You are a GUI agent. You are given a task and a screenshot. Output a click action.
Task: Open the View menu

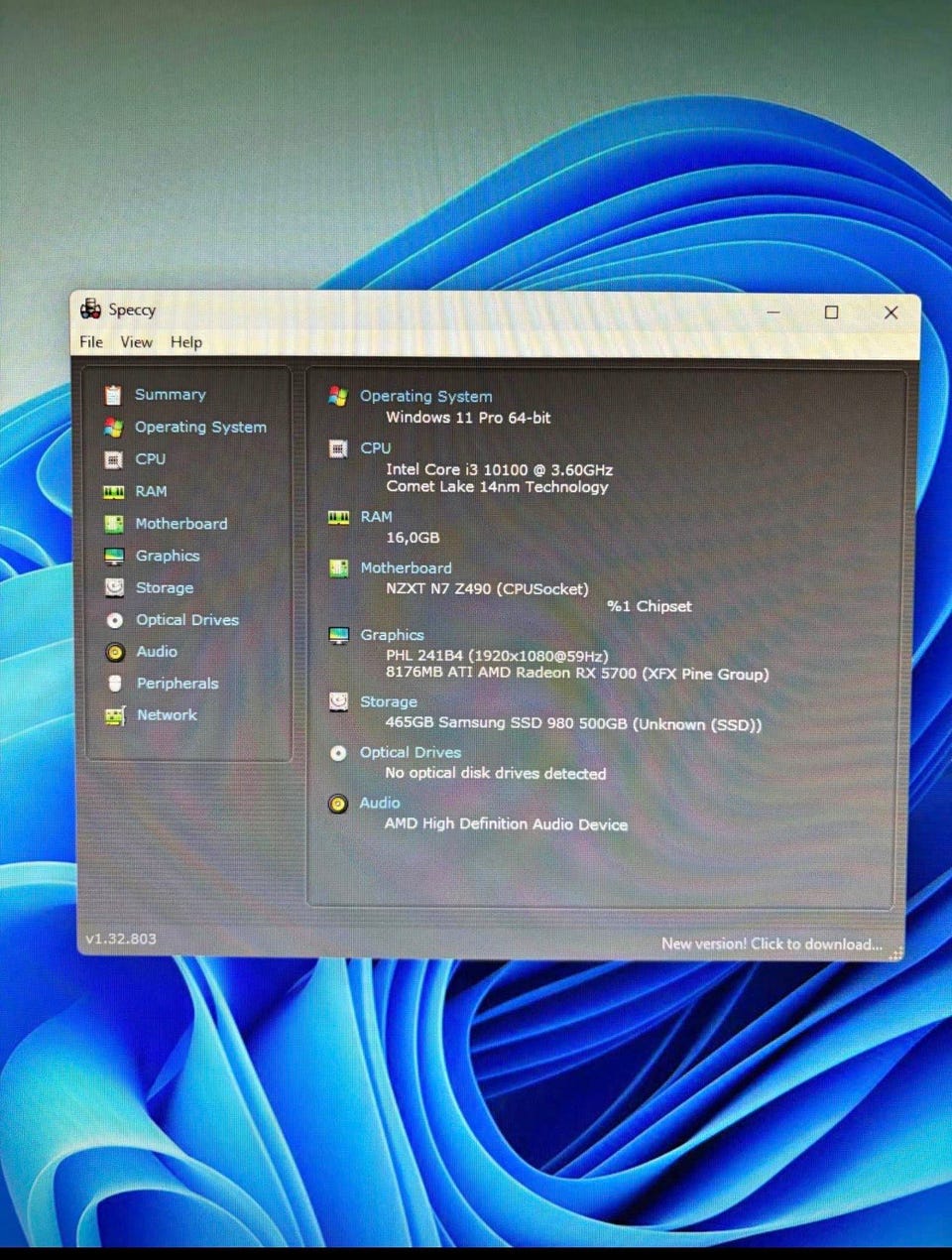[x=137, y=342]
